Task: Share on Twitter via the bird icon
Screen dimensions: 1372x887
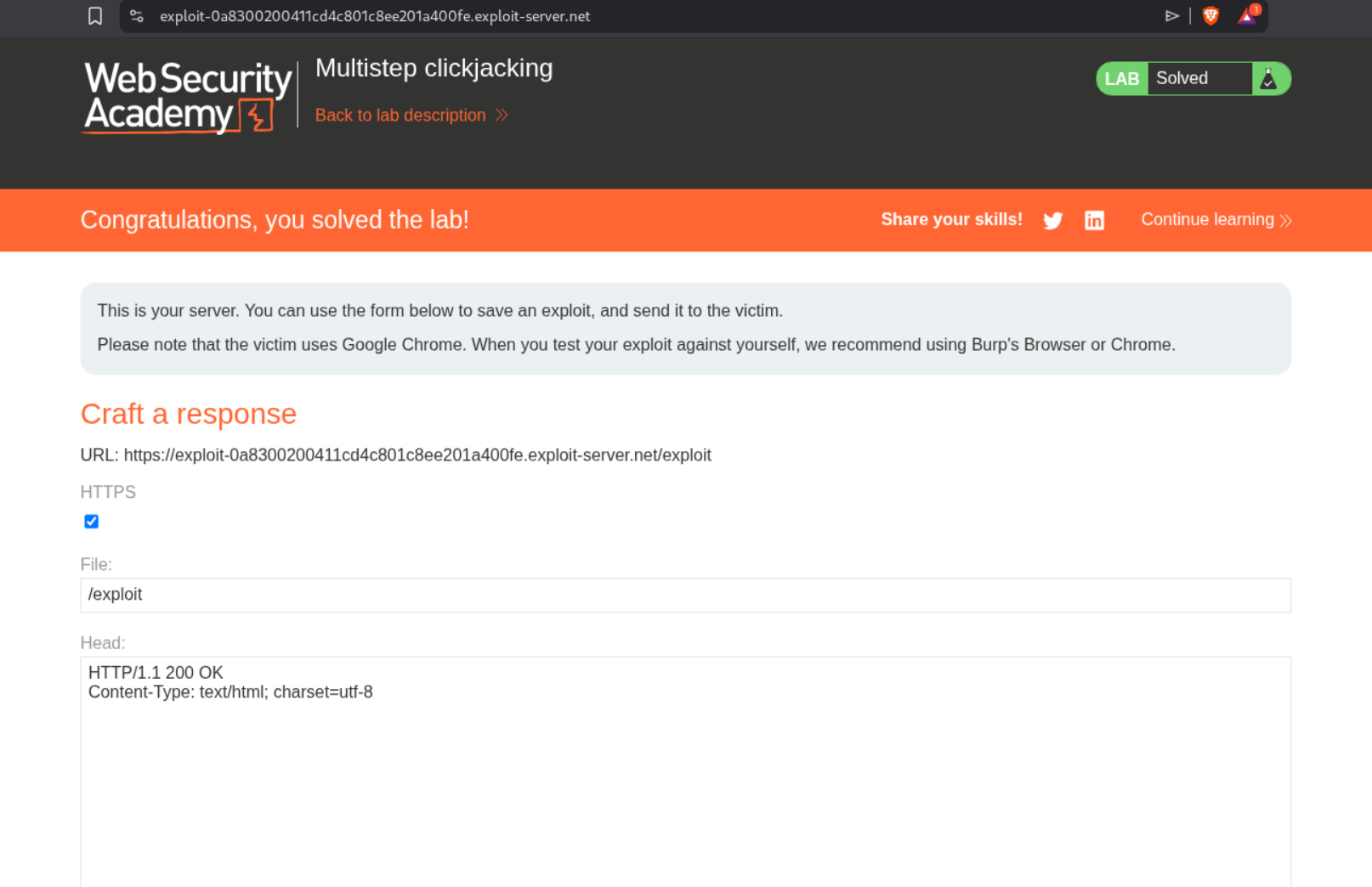Action: (x=1052, y=221)
